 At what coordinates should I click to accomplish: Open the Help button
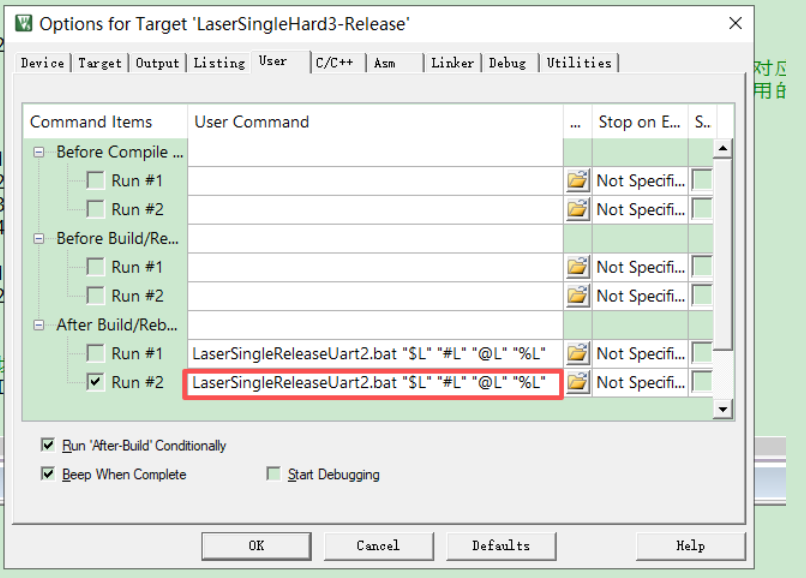pos(690,546)
